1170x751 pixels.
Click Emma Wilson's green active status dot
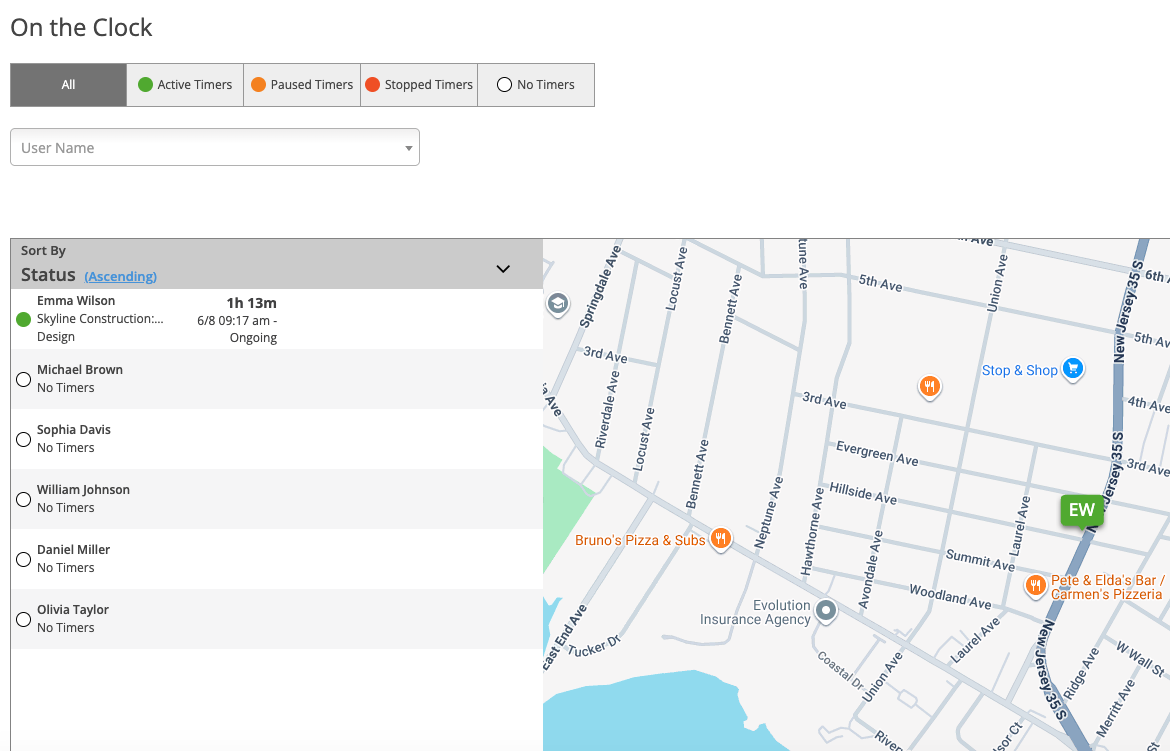tap(23, 320)
